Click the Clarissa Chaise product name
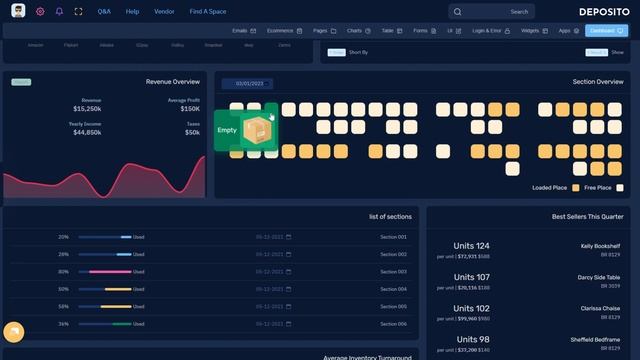640x360 pixels. (600, 309)
